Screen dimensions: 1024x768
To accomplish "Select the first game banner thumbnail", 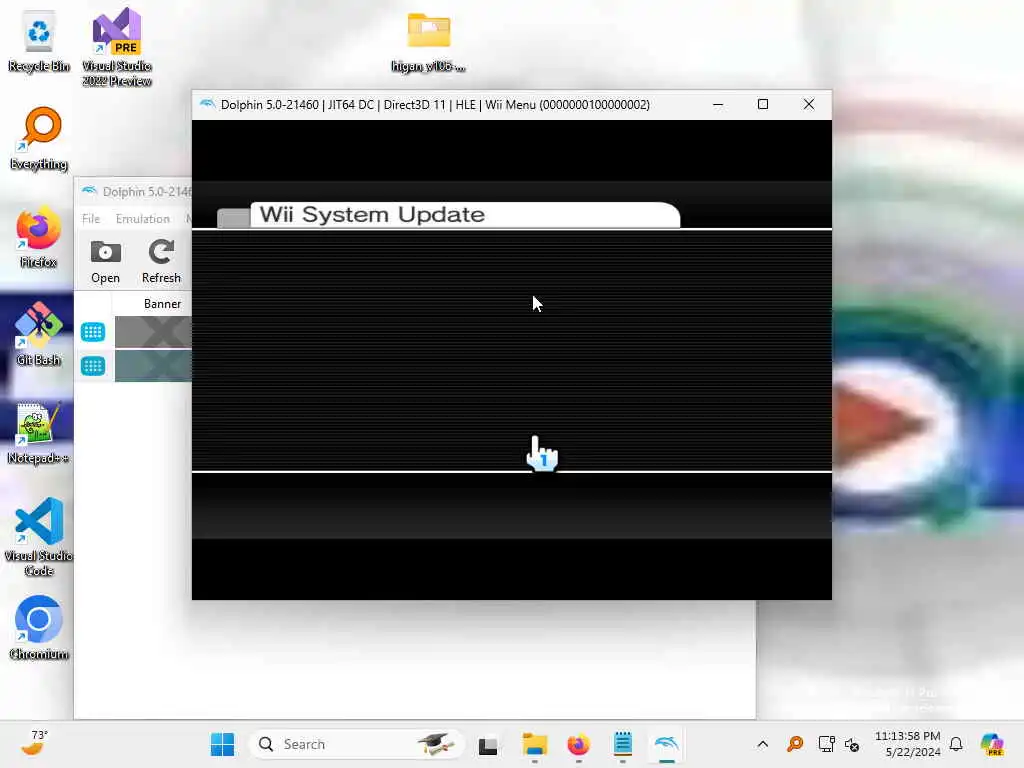I will [x=153, y=332].
